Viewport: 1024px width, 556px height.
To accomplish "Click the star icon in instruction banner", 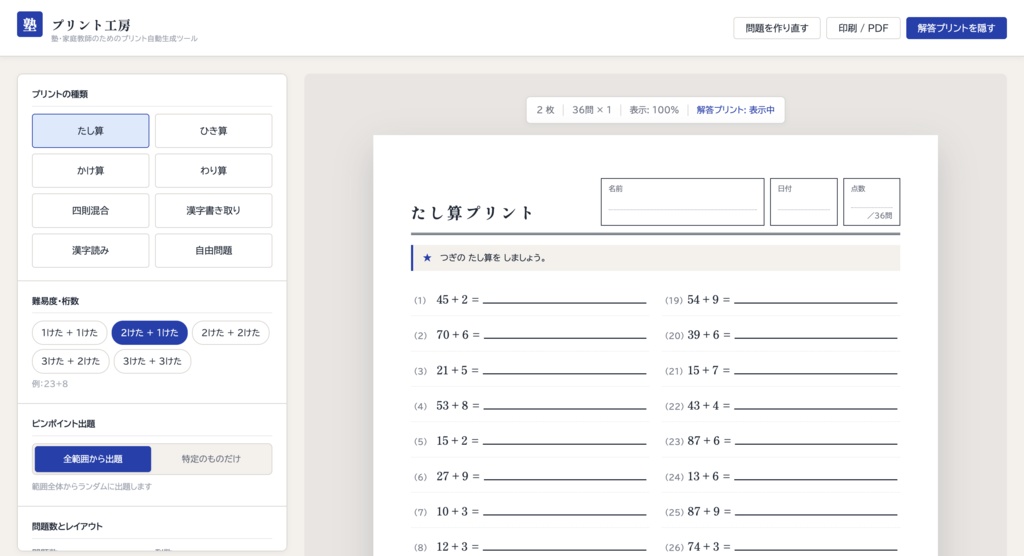I will point(427,257).
